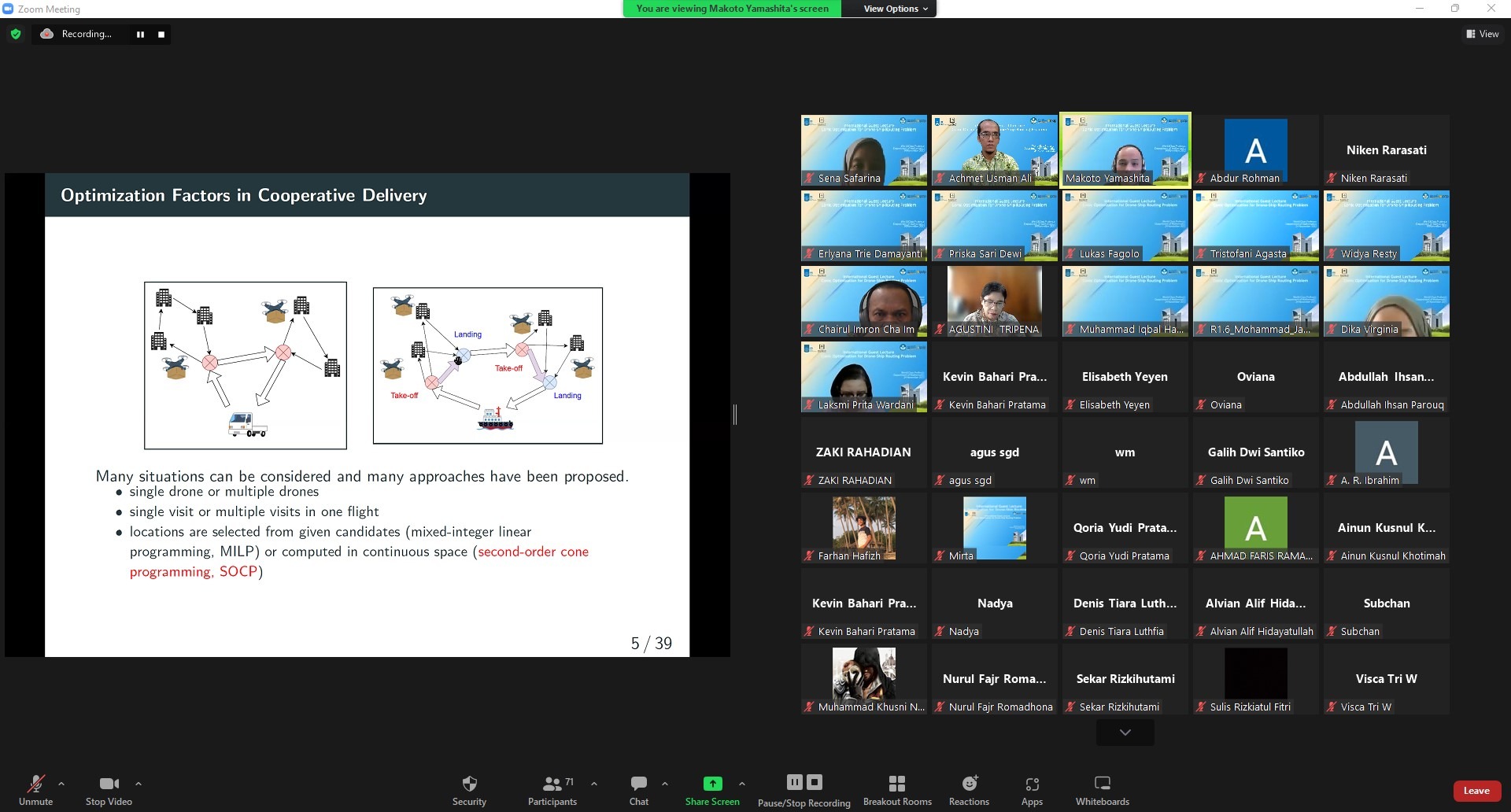
Task: Show next page of participant gallery
Action: 1125,733
